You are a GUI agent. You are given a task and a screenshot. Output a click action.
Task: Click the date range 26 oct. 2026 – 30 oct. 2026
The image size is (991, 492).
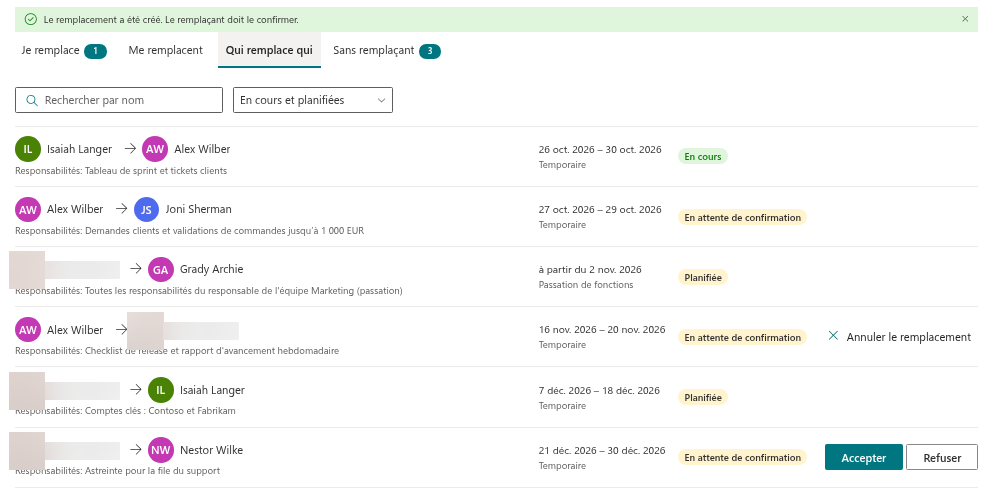coord(600,149)
